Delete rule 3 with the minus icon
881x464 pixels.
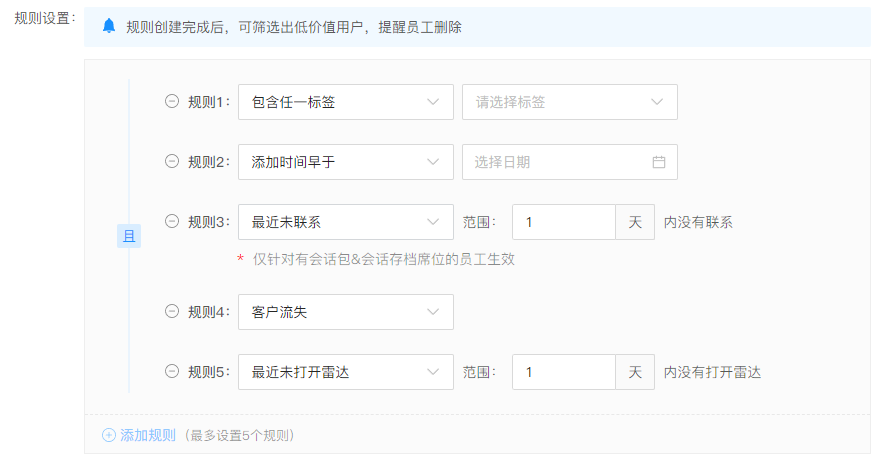[x=172, y=222]
